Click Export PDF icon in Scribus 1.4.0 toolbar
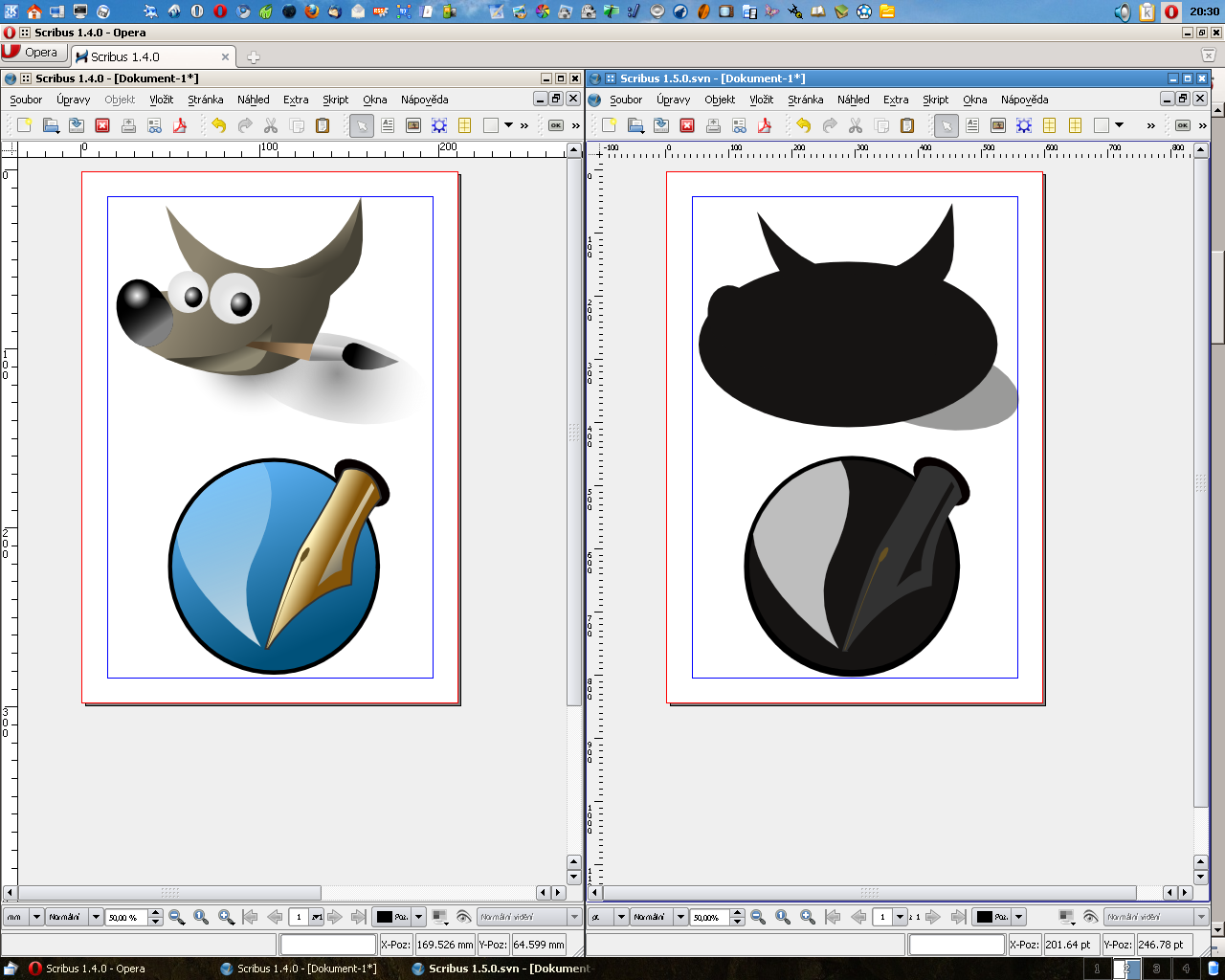The width and height of the screenshot is (1225, 980). pos(180,125)
